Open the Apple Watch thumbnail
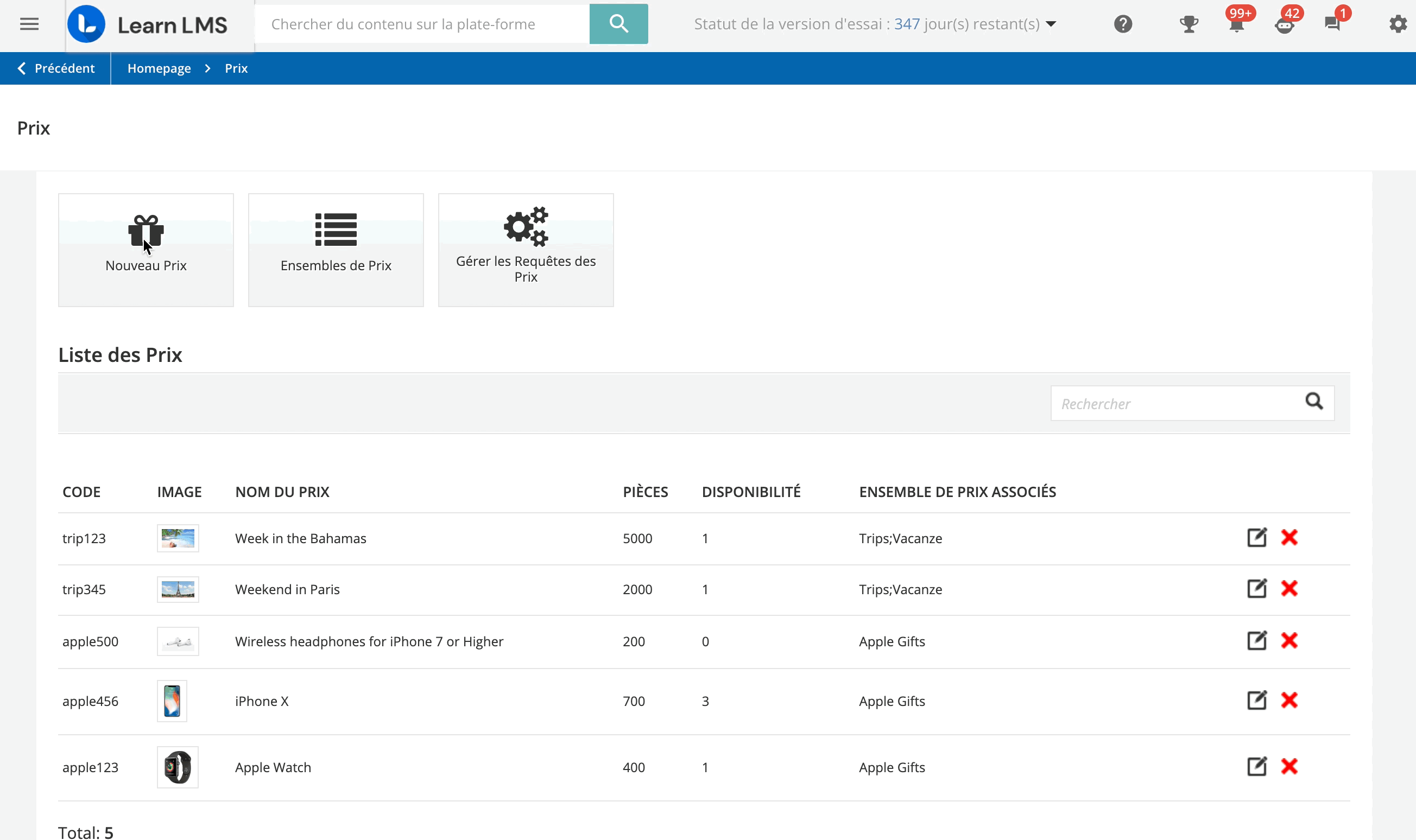The image size is (1416, 840). [178, 767]
